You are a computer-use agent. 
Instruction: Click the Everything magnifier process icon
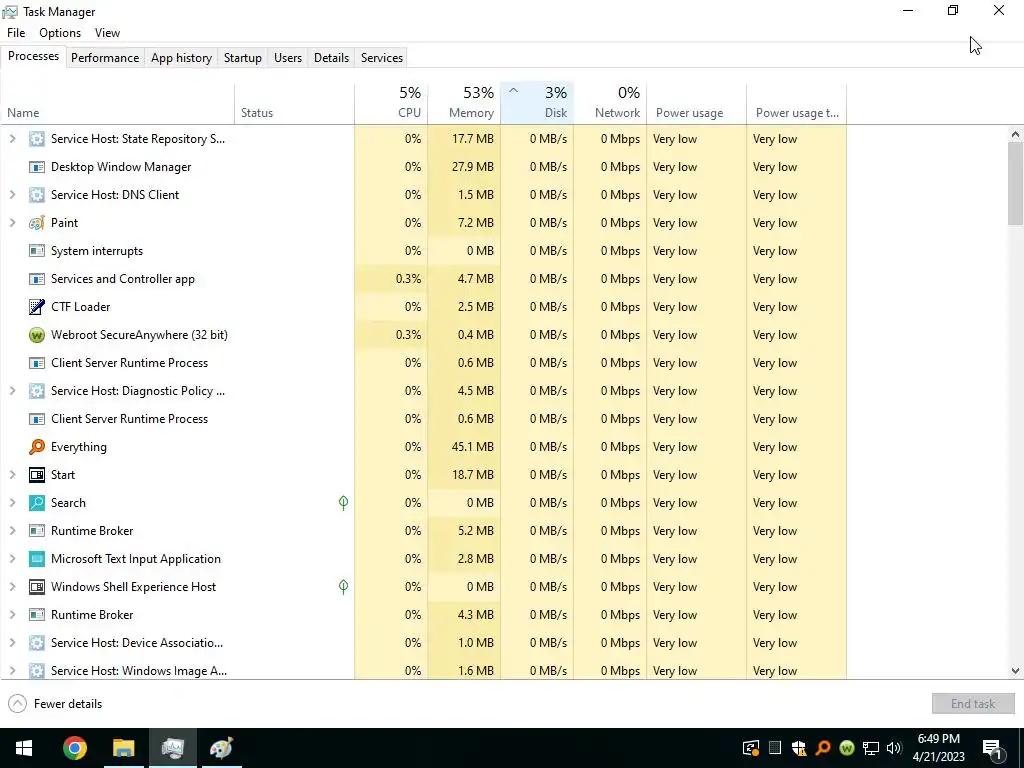click(37, 447)
